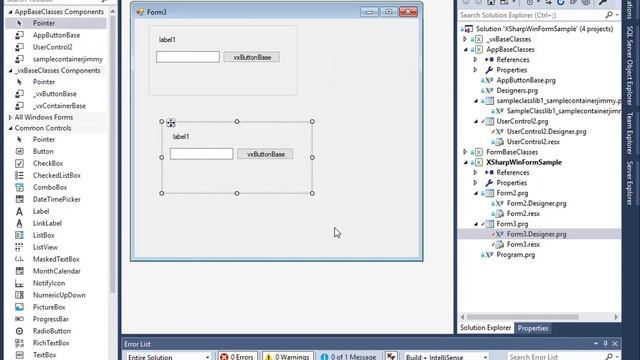640x360 pixels.
Task: Select UserControl2 toolbox item
Action: 52,47
